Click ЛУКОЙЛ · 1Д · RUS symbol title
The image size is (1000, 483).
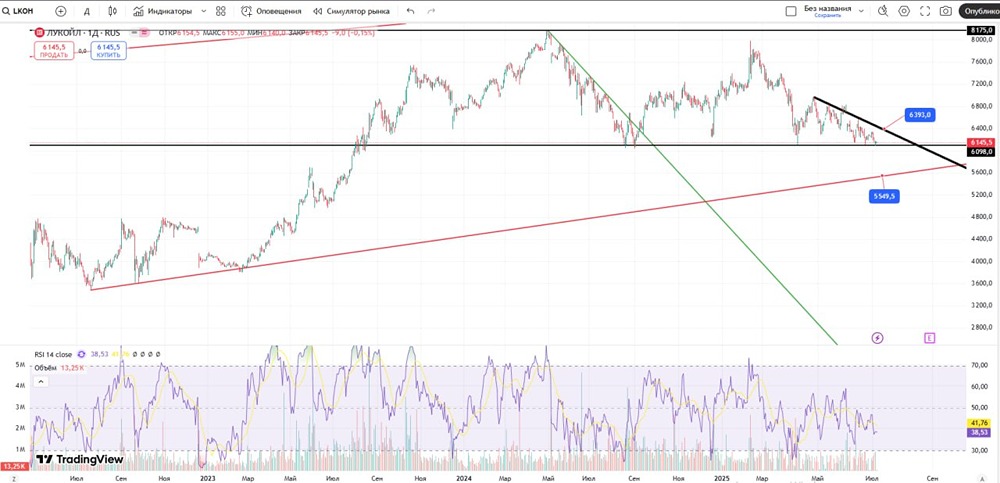(x=84, y=31)
